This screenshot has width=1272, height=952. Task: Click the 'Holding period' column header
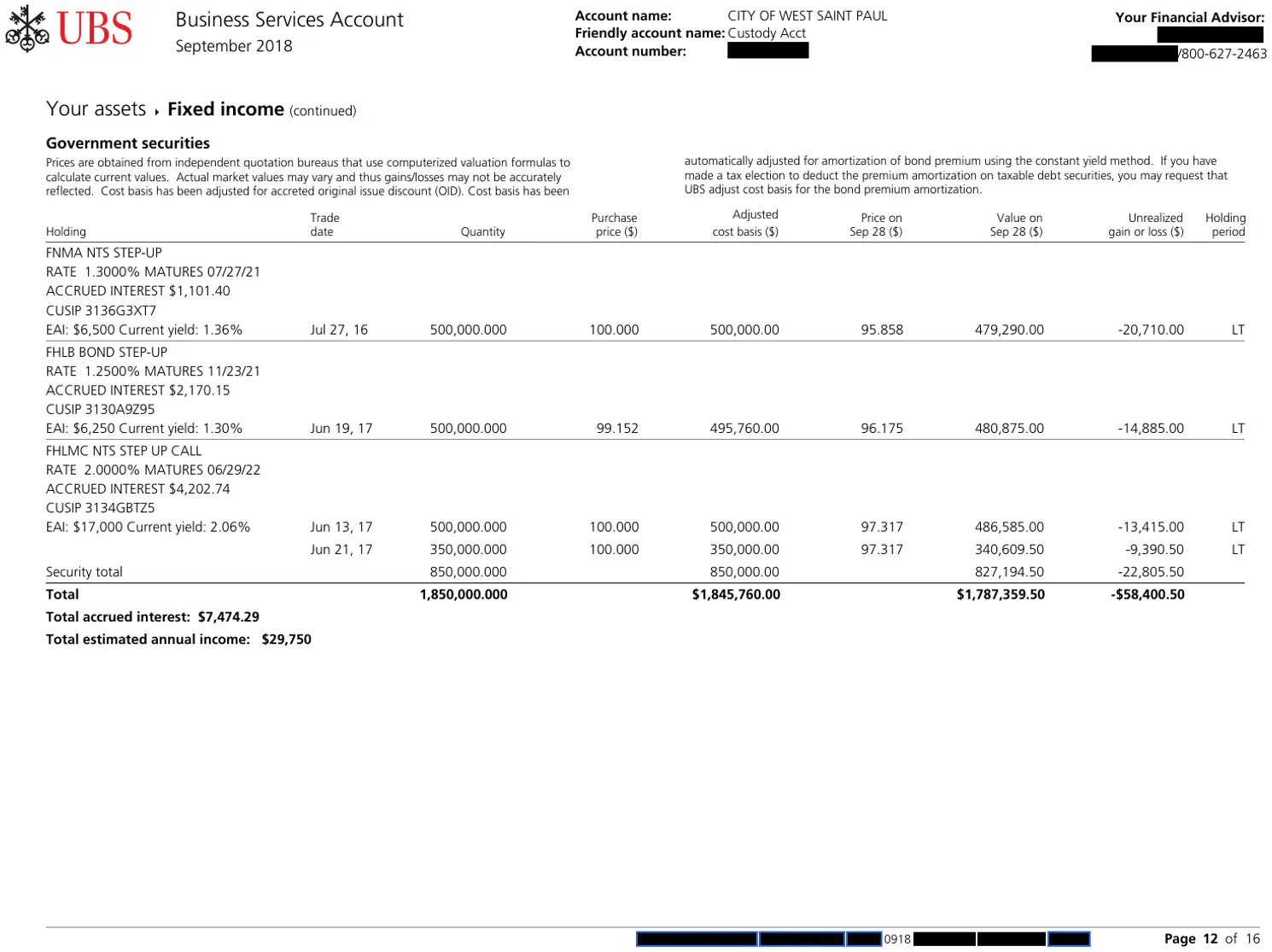click(1226, 225)
